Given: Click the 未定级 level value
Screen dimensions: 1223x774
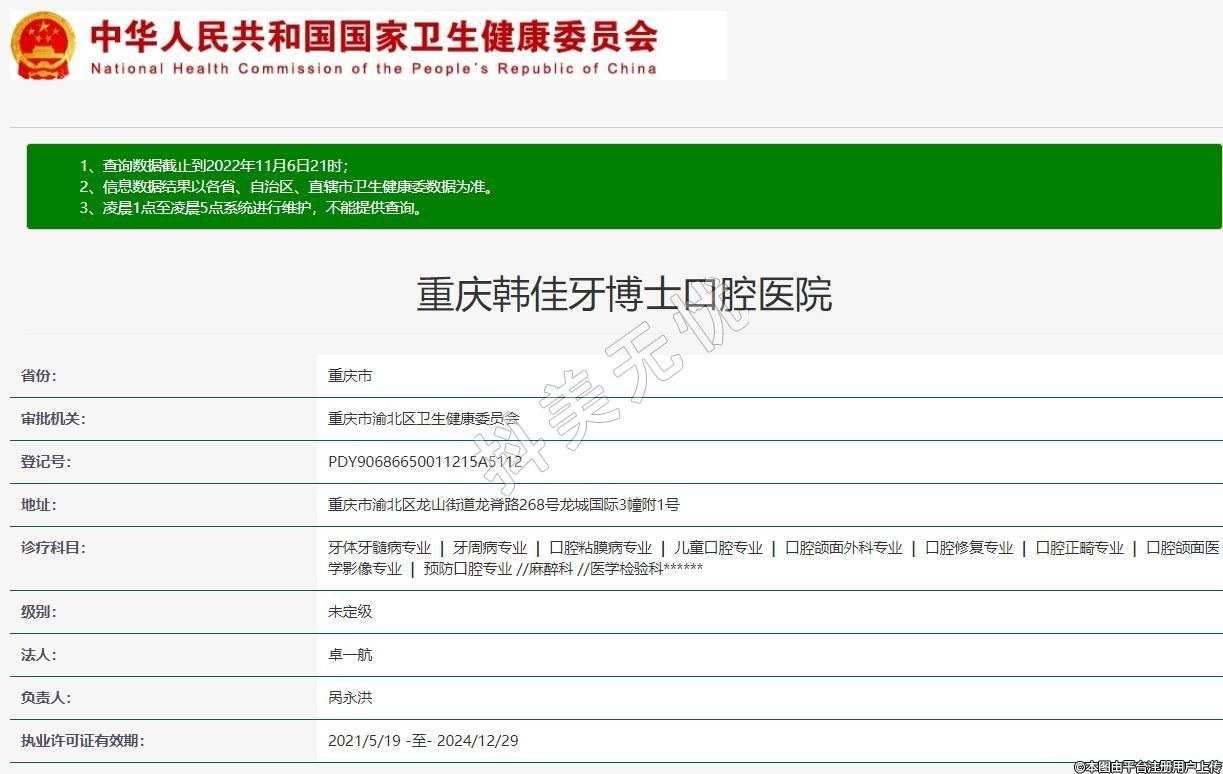Looking at the screenshot, I should tap(350, 611).
